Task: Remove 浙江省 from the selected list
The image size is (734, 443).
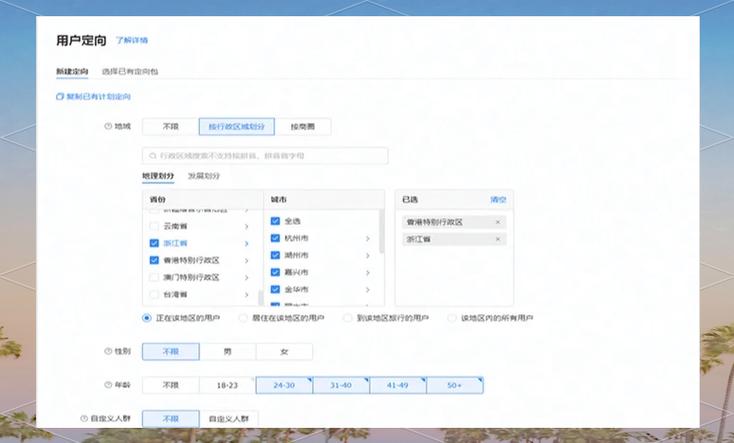Action: click(498, 239)
